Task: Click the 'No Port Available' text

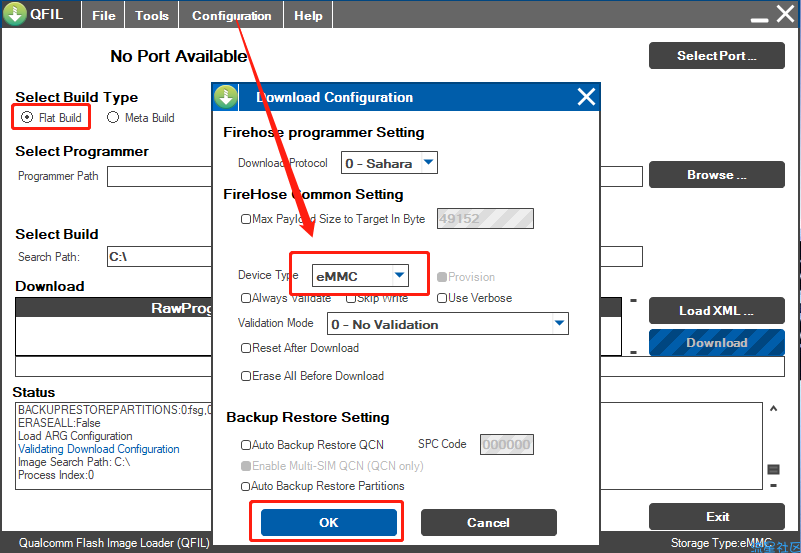Action: pos(179,56)
